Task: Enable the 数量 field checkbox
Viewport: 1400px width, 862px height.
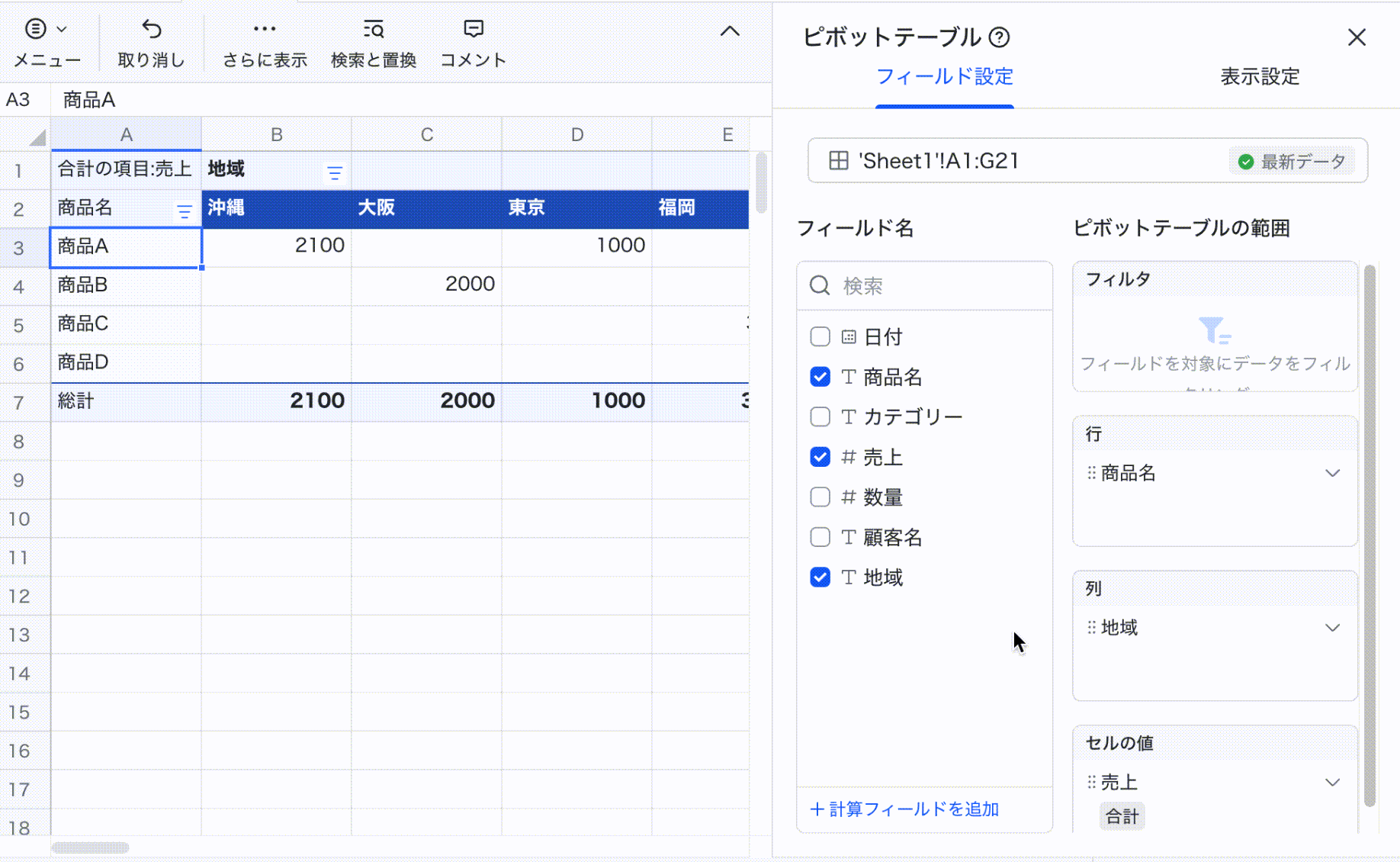Action: click(820, 497)
